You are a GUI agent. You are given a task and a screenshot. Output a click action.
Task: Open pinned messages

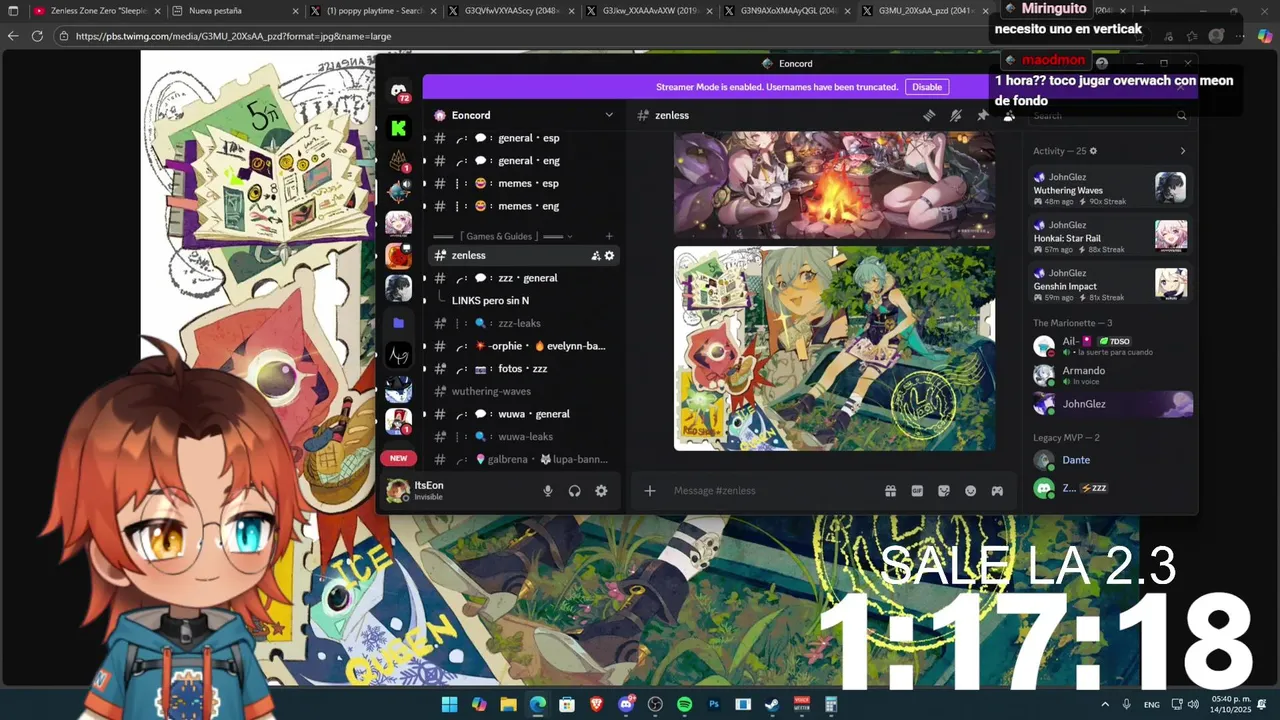coord(983,115)
